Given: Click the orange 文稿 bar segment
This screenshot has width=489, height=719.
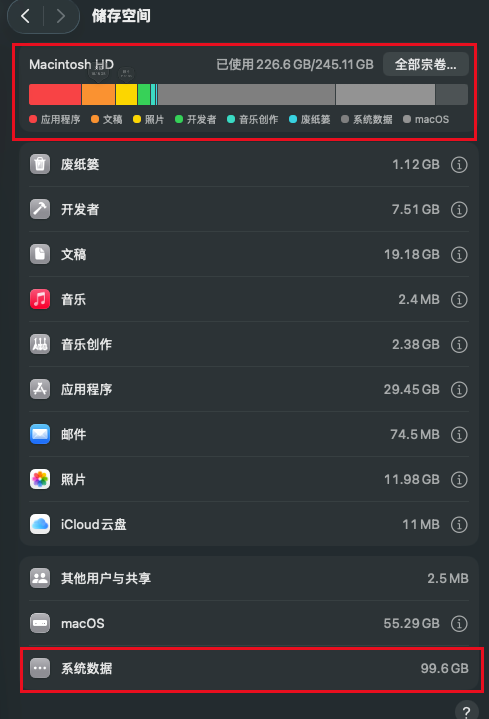Looking at the screenshot, I should click(98, 94).
